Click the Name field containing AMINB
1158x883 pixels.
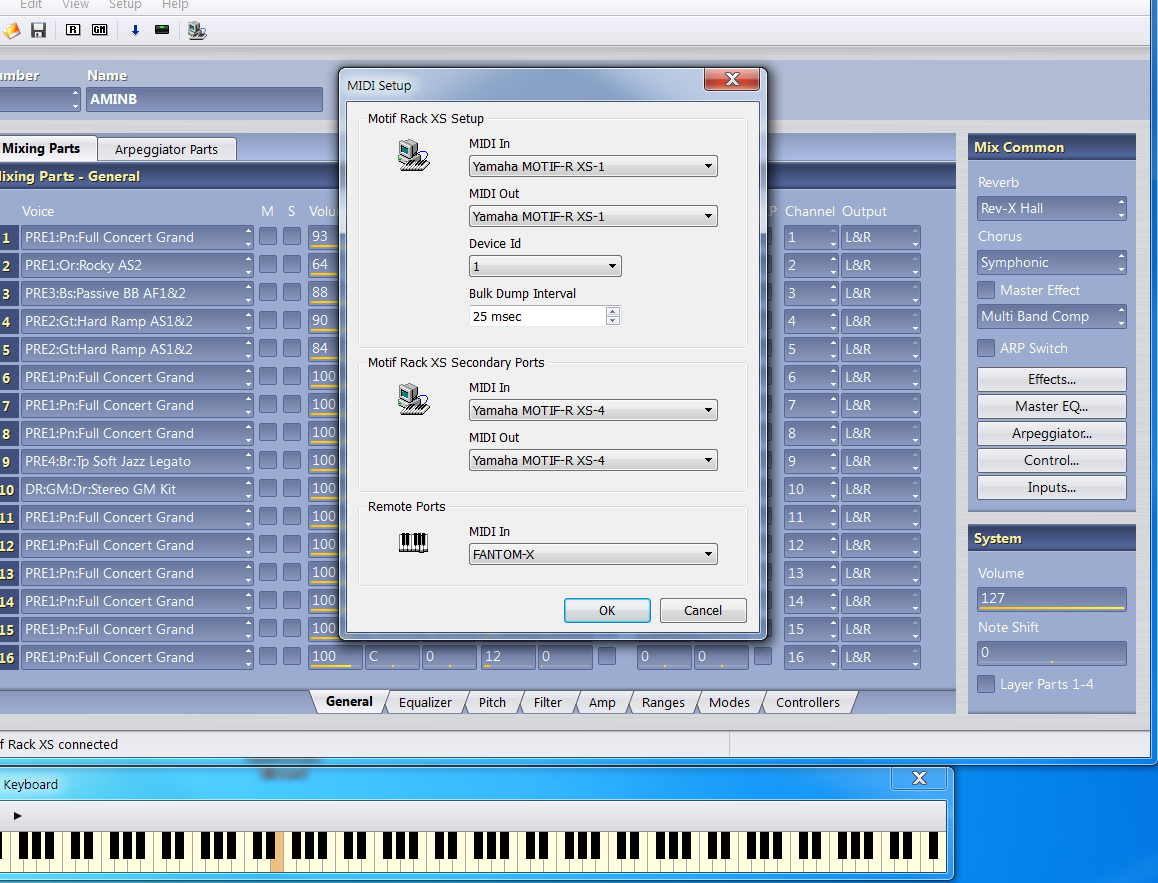point(205,99)
